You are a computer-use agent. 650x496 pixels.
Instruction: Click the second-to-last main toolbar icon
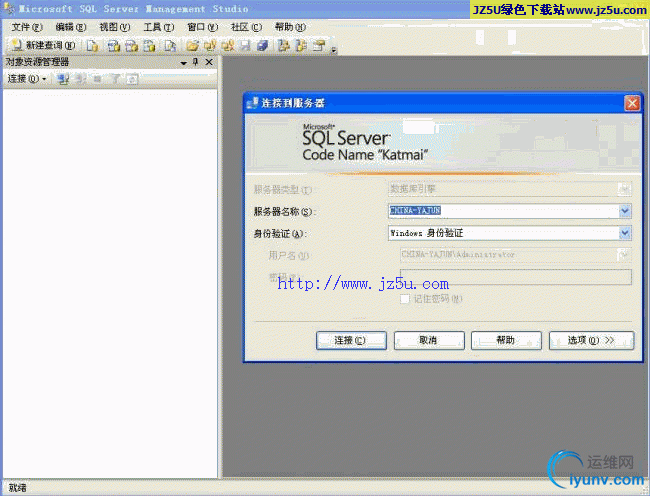(x=301, y=45)
